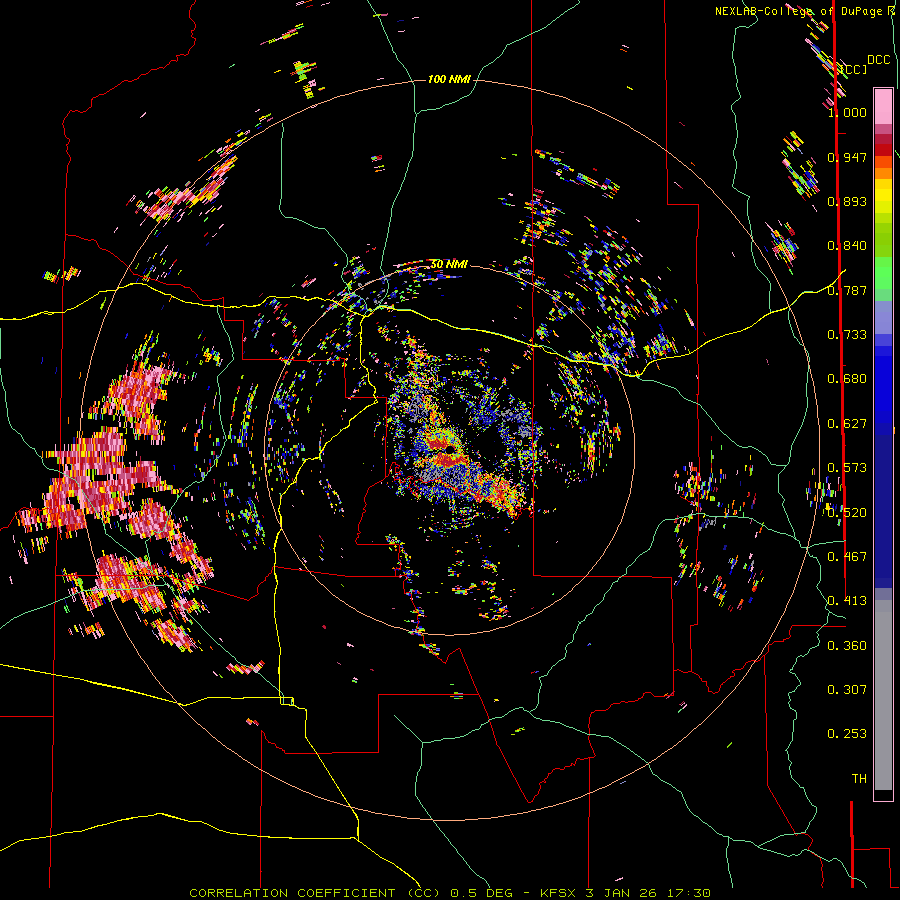Click the 0.253 legend value
Image resolution: width=900 pixels, height=900 pixels.
coord(847,734)
